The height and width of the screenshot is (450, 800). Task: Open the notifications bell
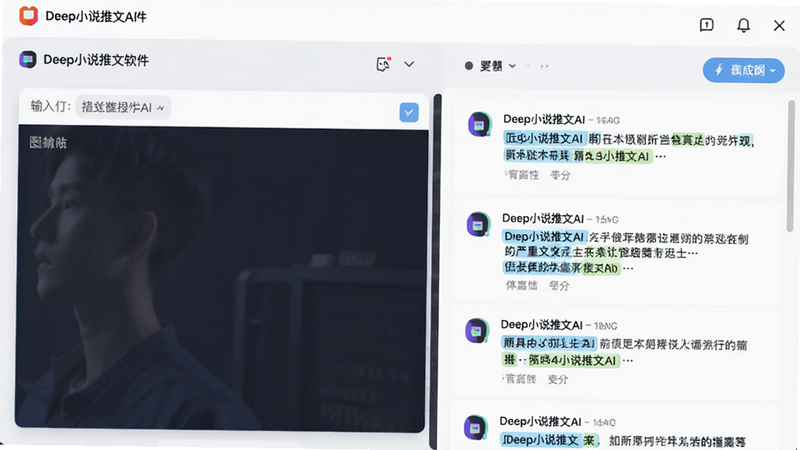[x=743, y=25]
